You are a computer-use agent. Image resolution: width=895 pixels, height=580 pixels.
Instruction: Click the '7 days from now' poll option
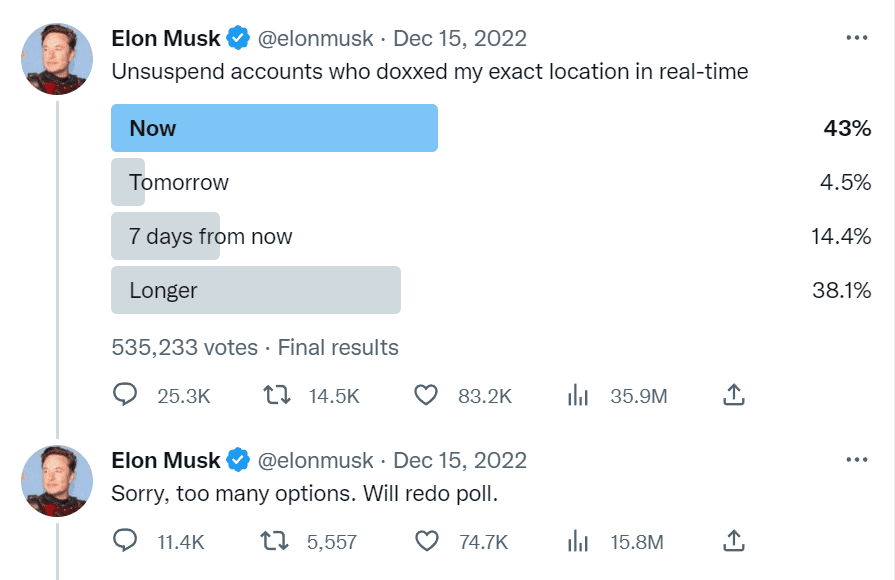pos(211,237)
